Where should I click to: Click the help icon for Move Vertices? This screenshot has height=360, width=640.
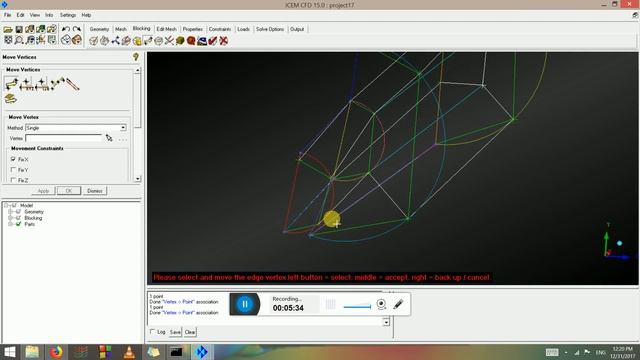[136, 57]
